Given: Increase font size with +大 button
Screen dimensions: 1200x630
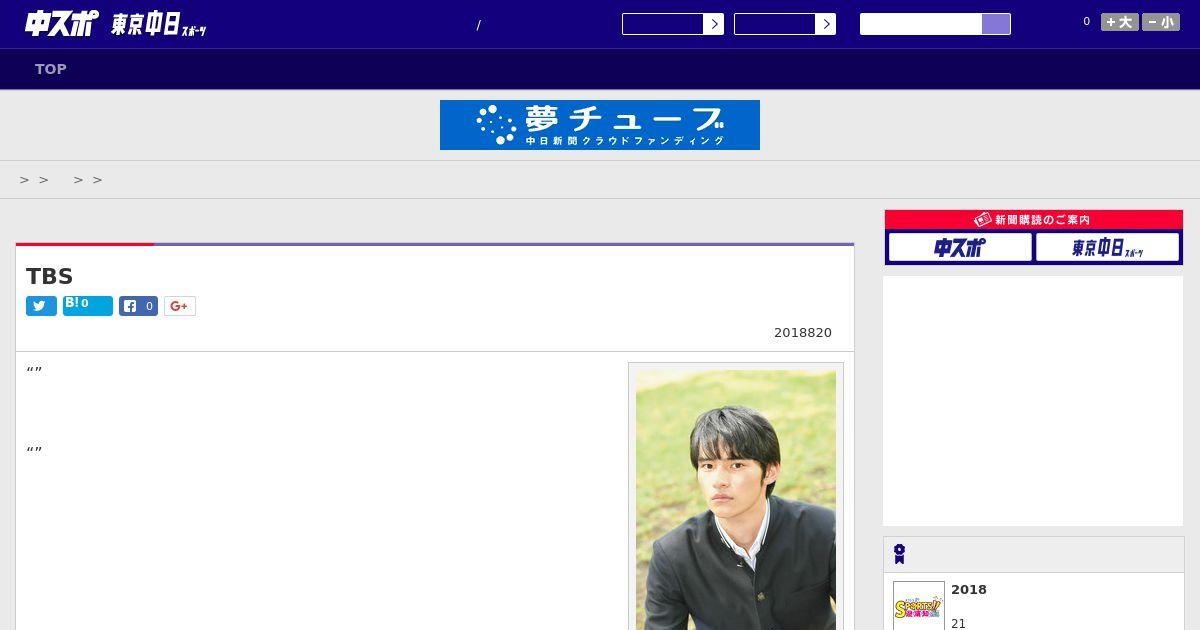Looking at the screenshot, I should (1120, 22).
